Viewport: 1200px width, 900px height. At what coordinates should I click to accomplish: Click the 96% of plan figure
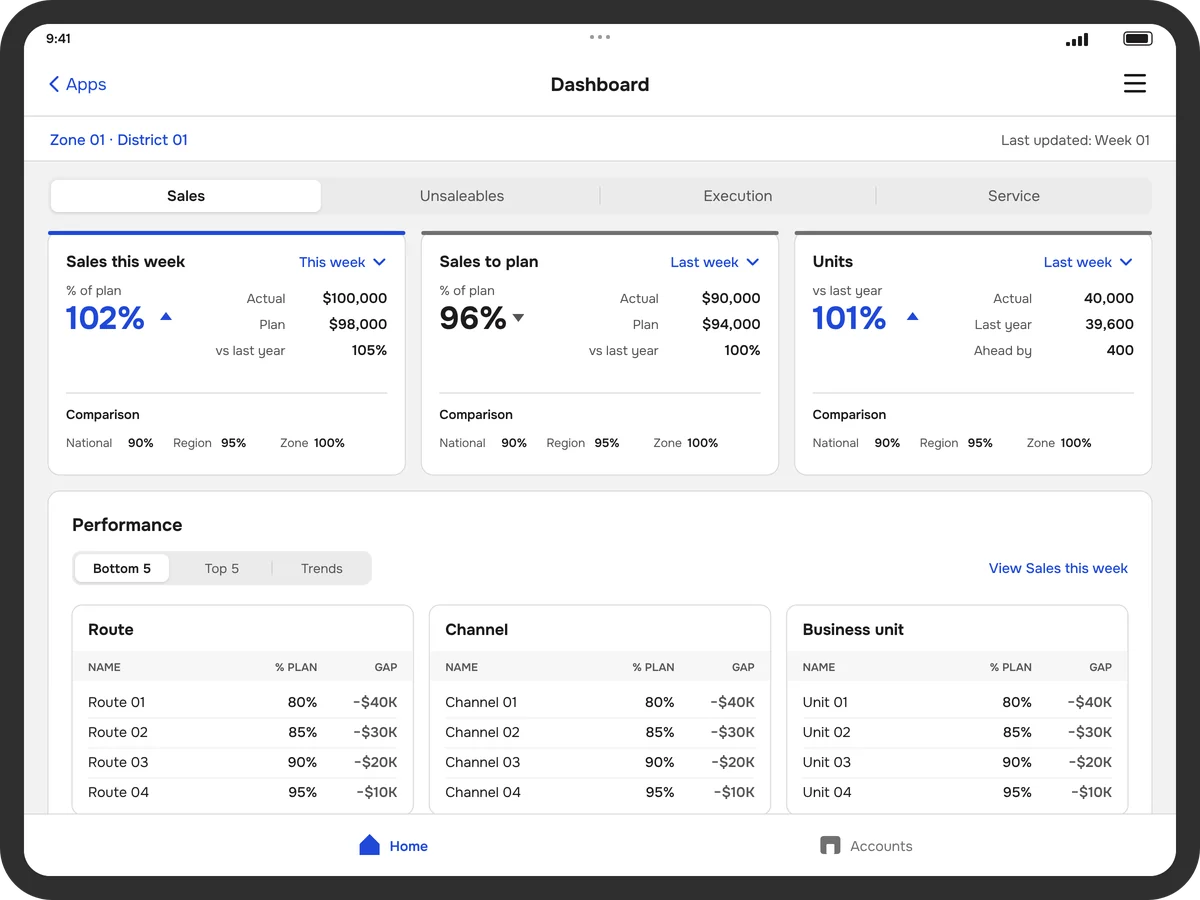click(x=473, y=318)
